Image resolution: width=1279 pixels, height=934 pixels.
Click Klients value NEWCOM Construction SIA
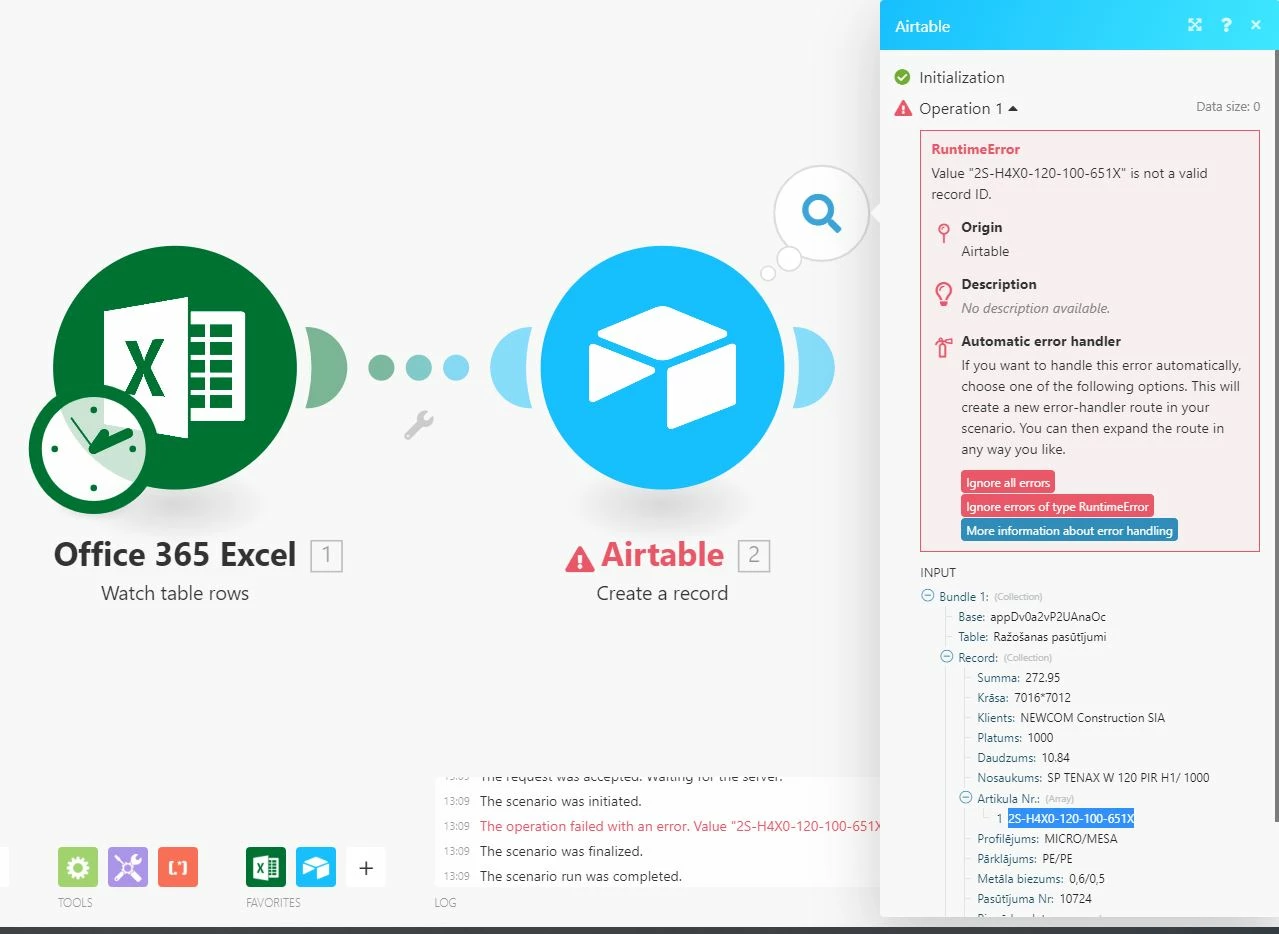click(x=1092, y=718)
